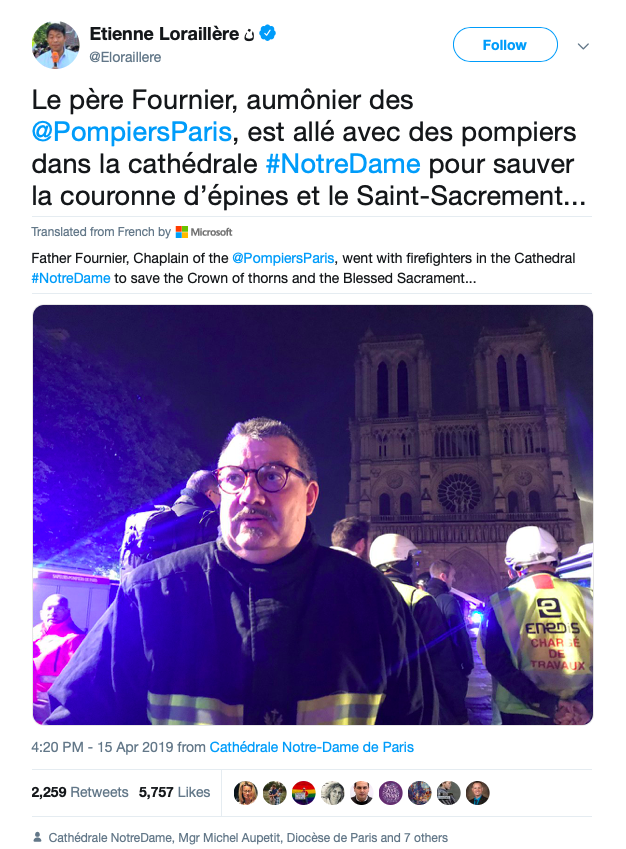Open the Cathédrale Notre-Dame de Paris location link
Screen dimensions: 626x849
311,747
